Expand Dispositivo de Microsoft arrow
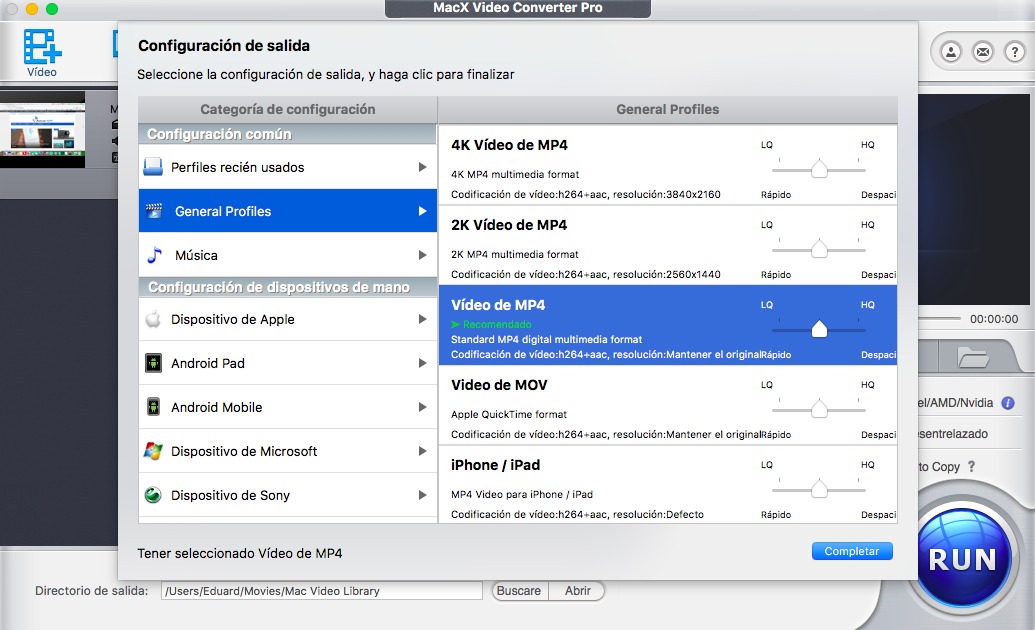 pos(422,451)
